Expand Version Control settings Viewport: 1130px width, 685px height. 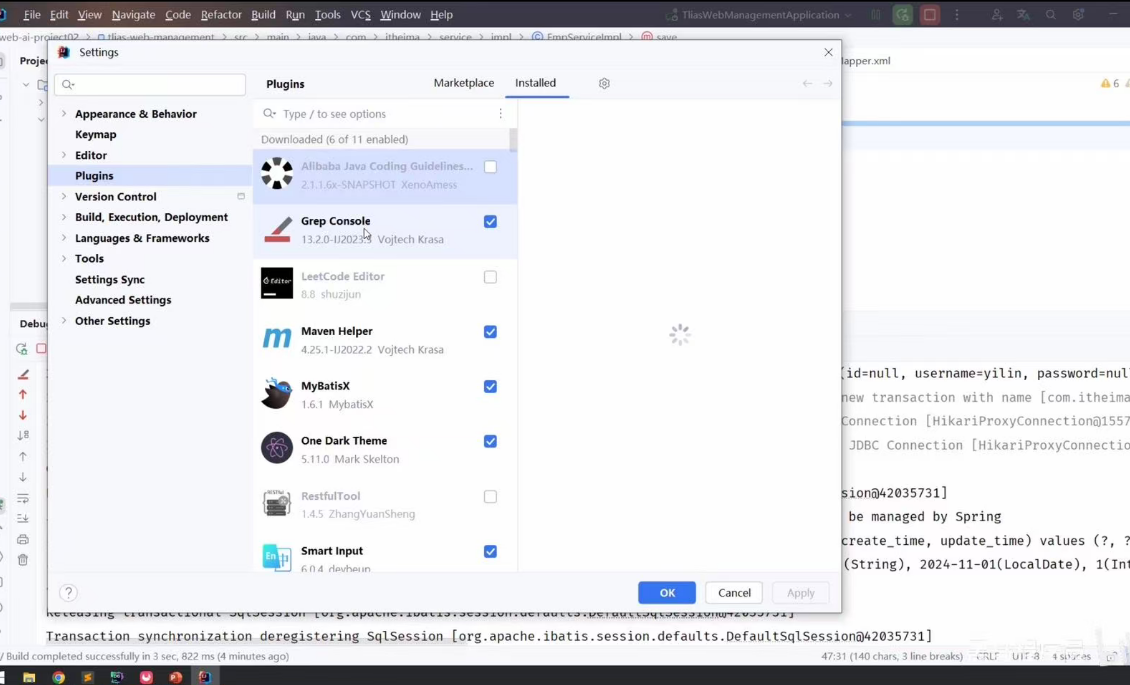click(63, 197)
